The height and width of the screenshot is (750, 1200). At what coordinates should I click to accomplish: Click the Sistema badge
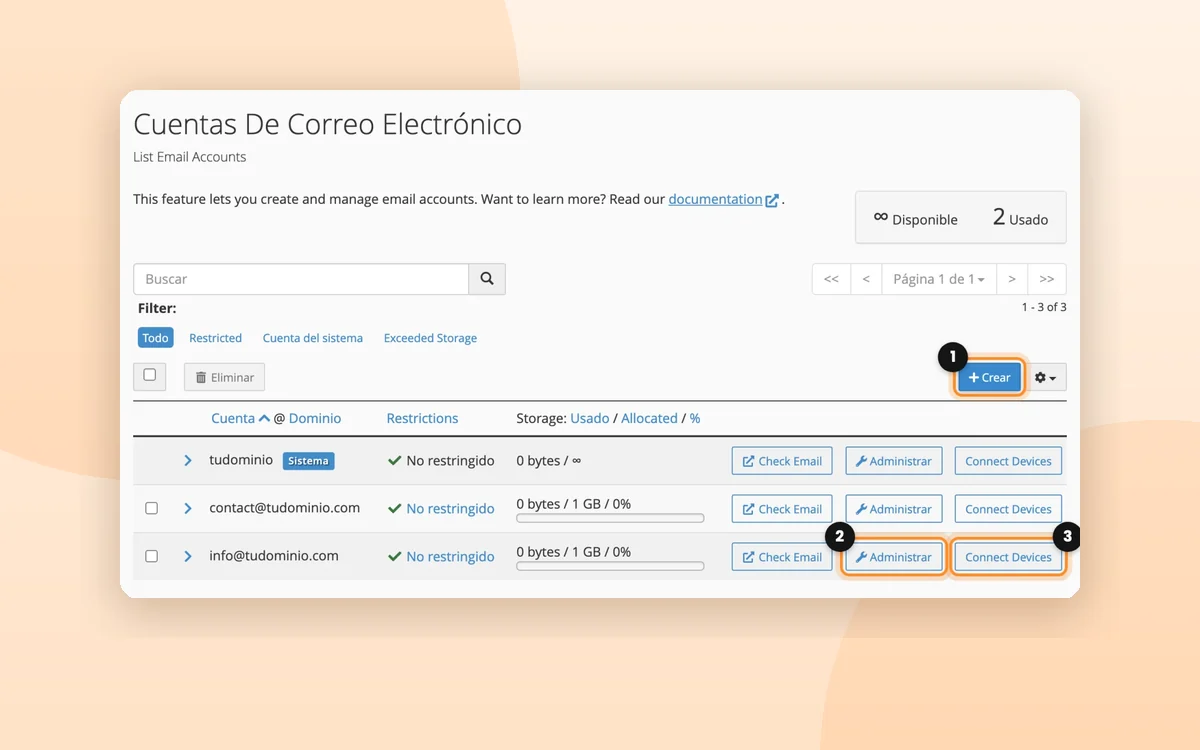click(308, 461)
